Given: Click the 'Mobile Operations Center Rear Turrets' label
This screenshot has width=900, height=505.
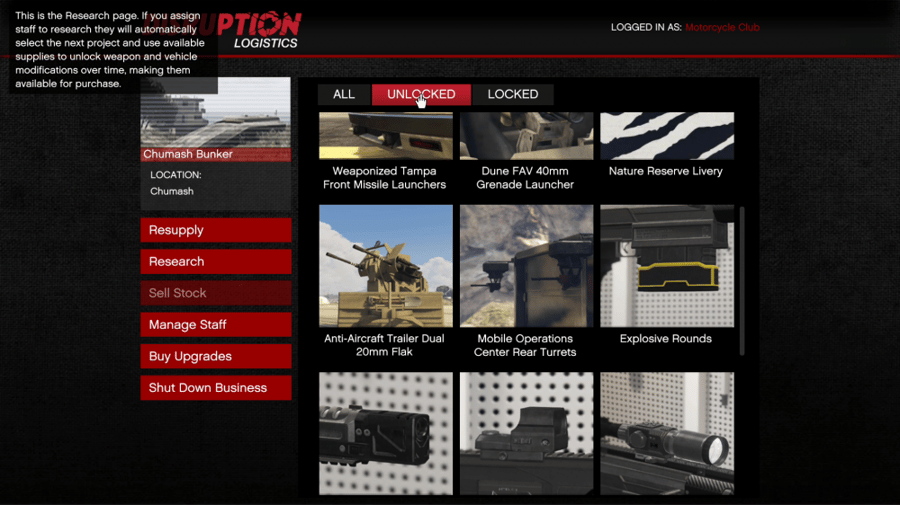Looking at the screenshot, I should point(525,345).
